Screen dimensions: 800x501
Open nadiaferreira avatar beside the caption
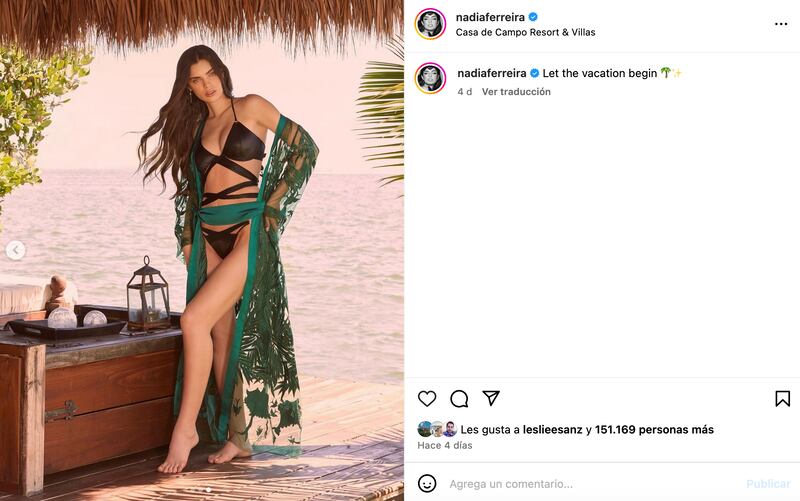click(430, 79)
